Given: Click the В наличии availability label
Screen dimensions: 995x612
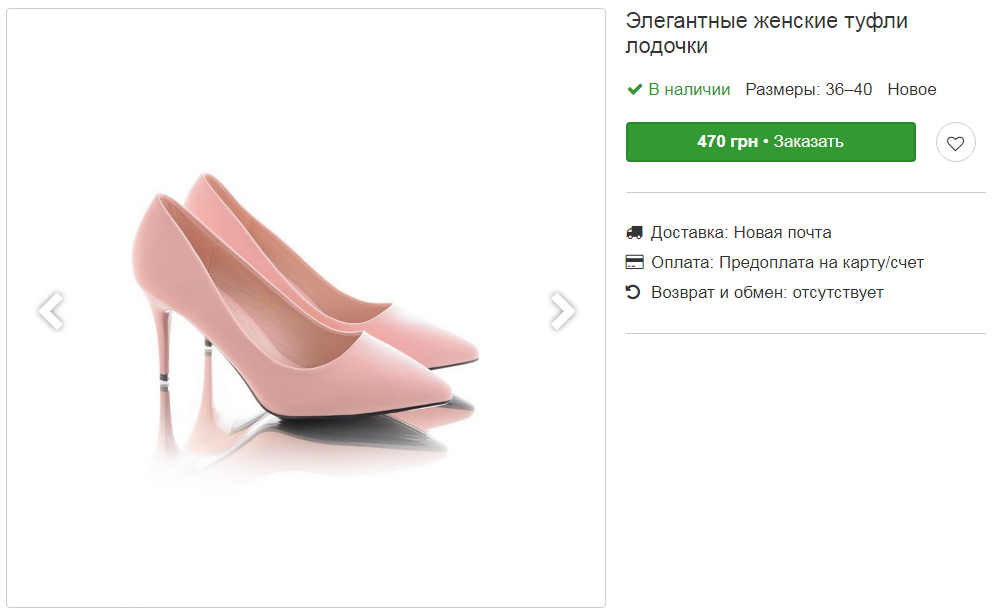Looking at the screenshot, I should pos(689,90).
